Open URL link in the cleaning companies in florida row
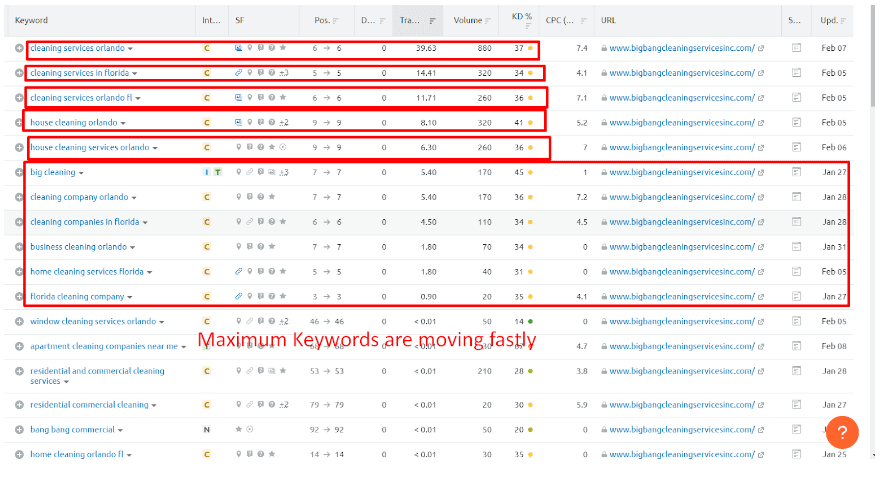881x477 pixels. click(682, 222)
